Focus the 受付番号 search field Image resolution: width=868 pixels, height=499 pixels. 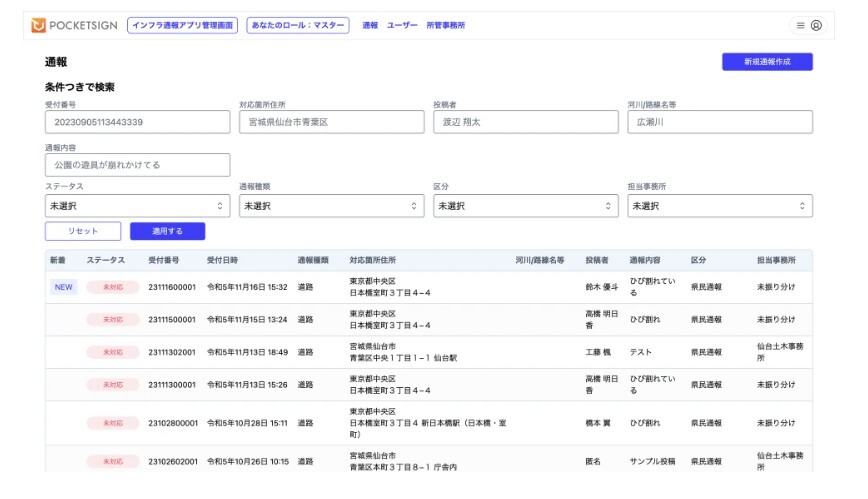coord(137,122)
